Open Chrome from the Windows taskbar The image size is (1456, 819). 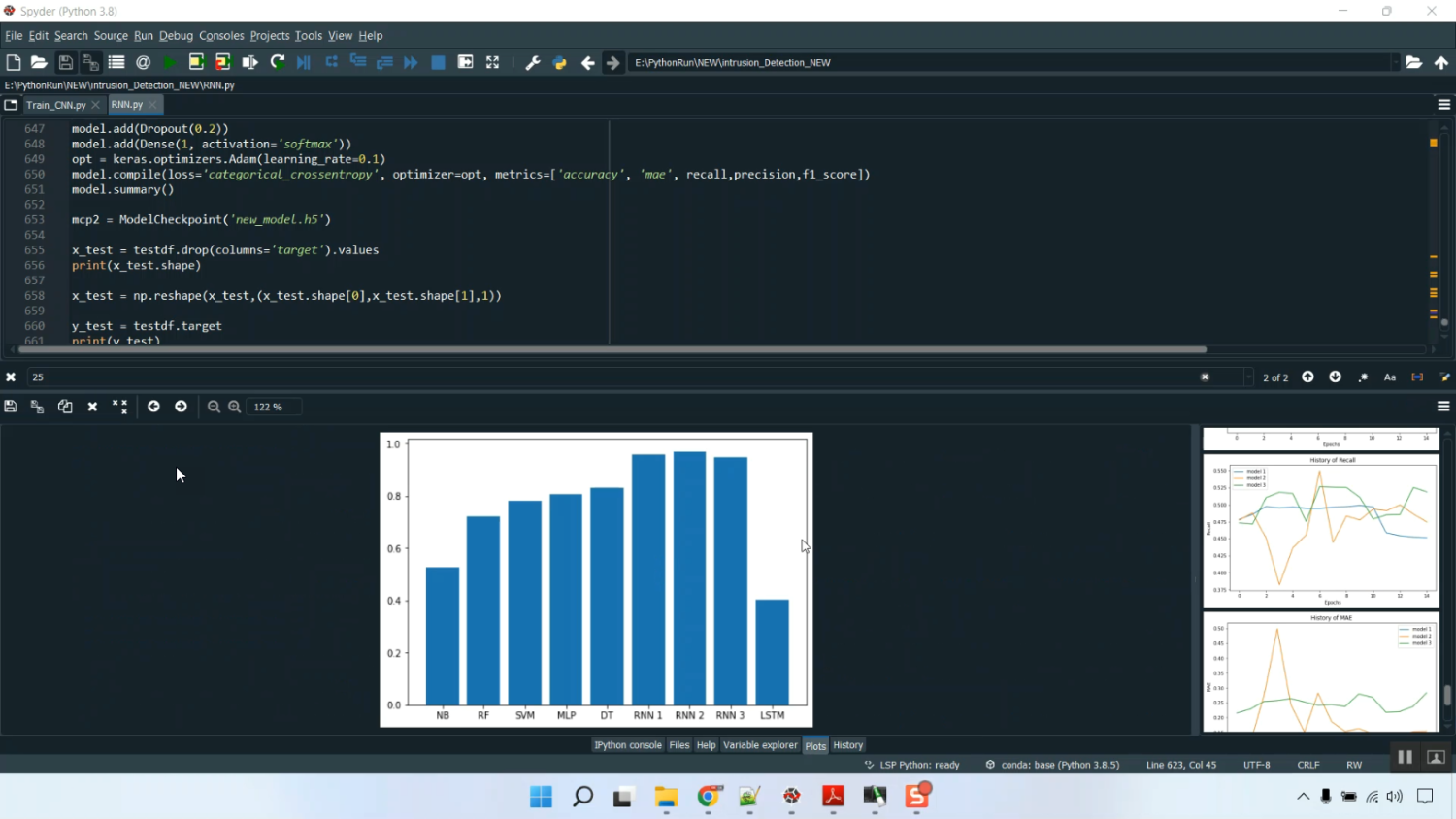[709, 797]
